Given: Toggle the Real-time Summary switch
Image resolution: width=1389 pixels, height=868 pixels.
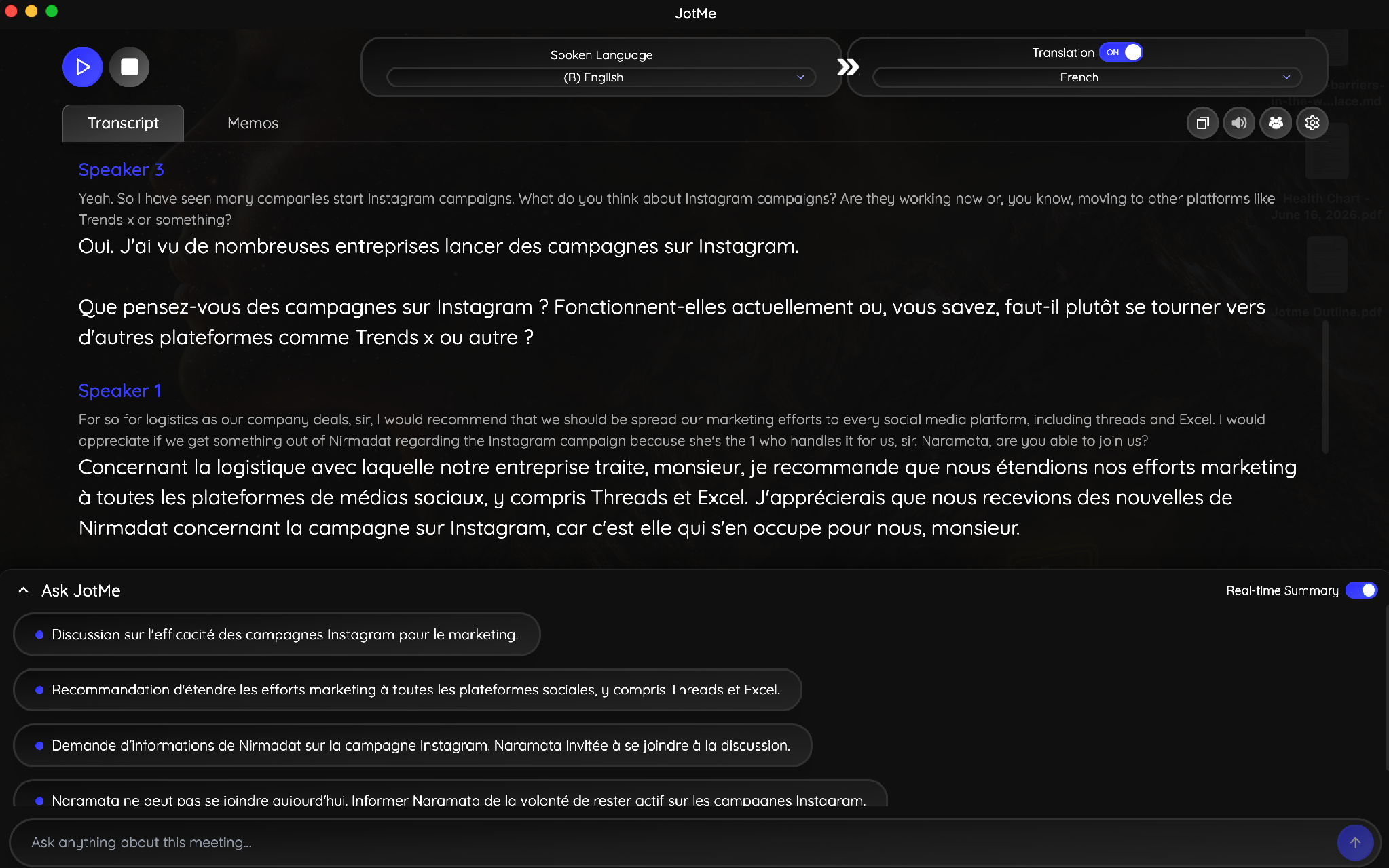Looking at the screenshot, I should pos(1361,590).
